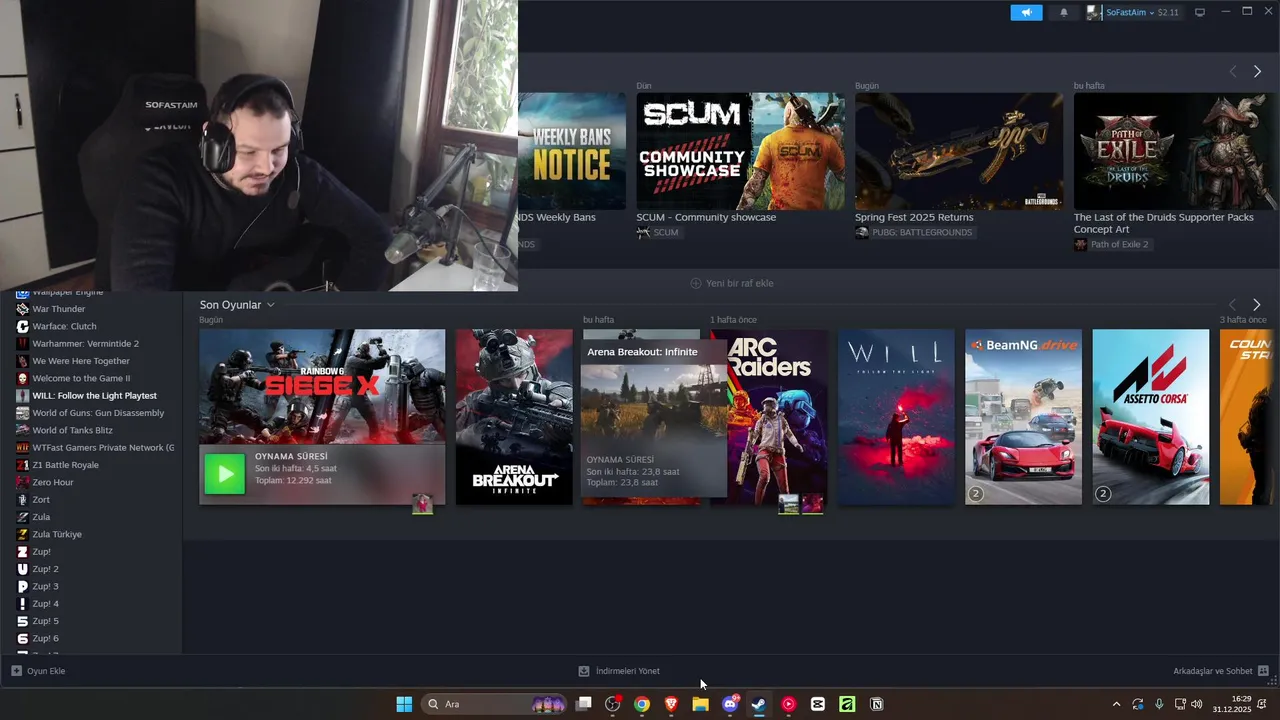Click friend avatar on Siege X card

423,503
